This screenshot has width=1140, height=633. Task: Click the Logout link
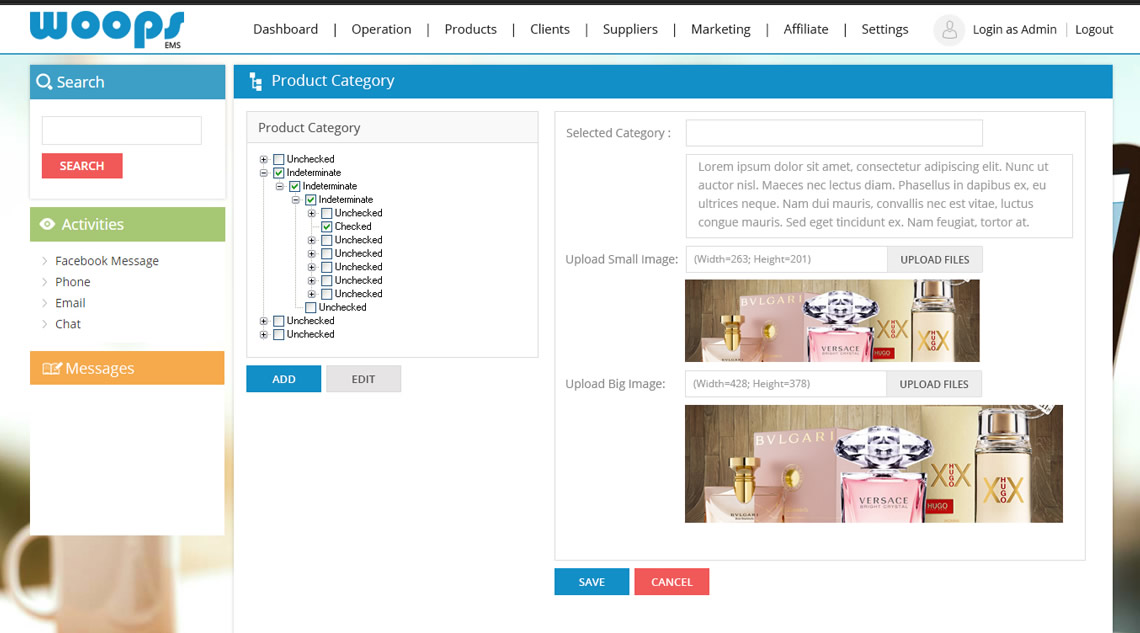(1094, 29)
